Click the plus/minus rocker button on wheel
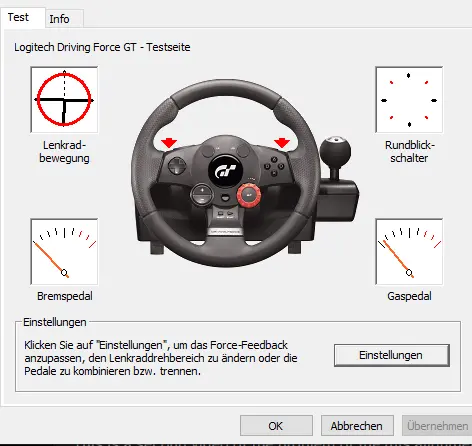 (202, 195)
